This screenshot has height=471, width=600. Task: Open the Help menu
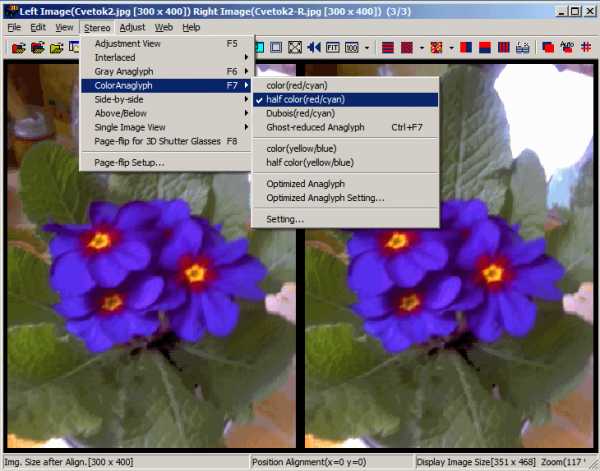pyautogui.click(x=191, y=28)
